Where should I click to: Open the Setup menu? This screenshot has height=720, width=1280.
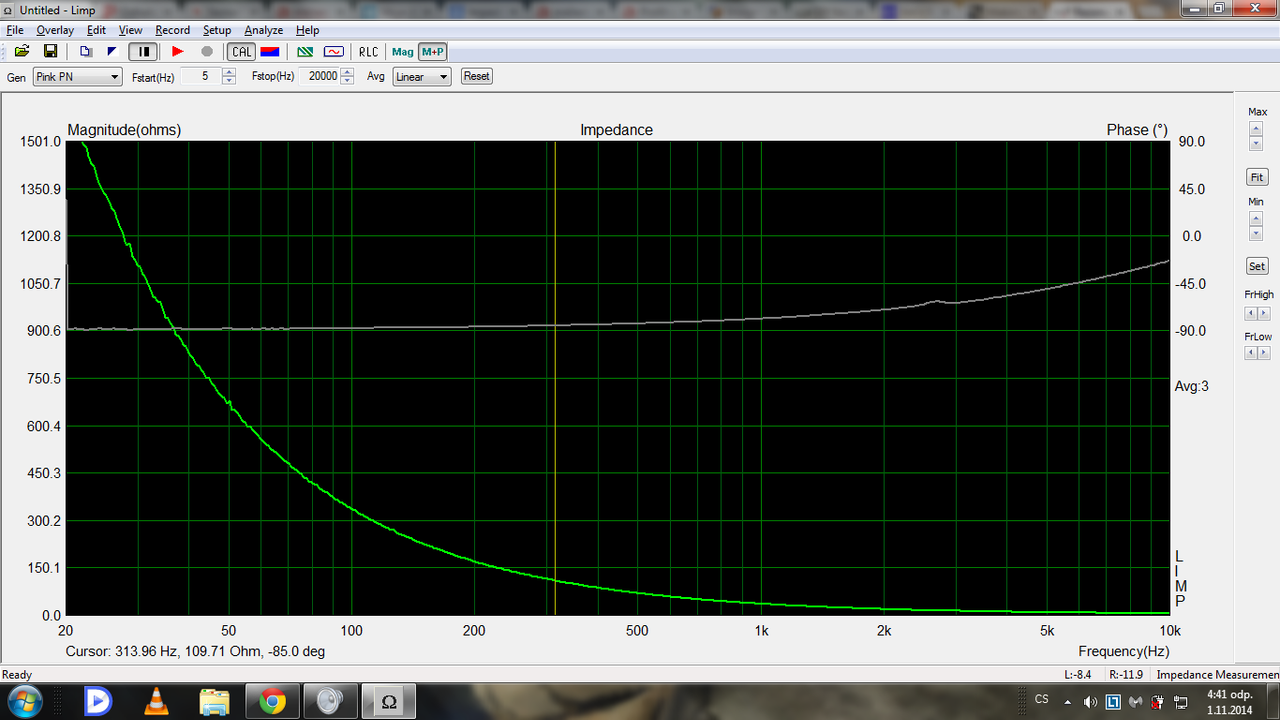[x=217, y=30]
